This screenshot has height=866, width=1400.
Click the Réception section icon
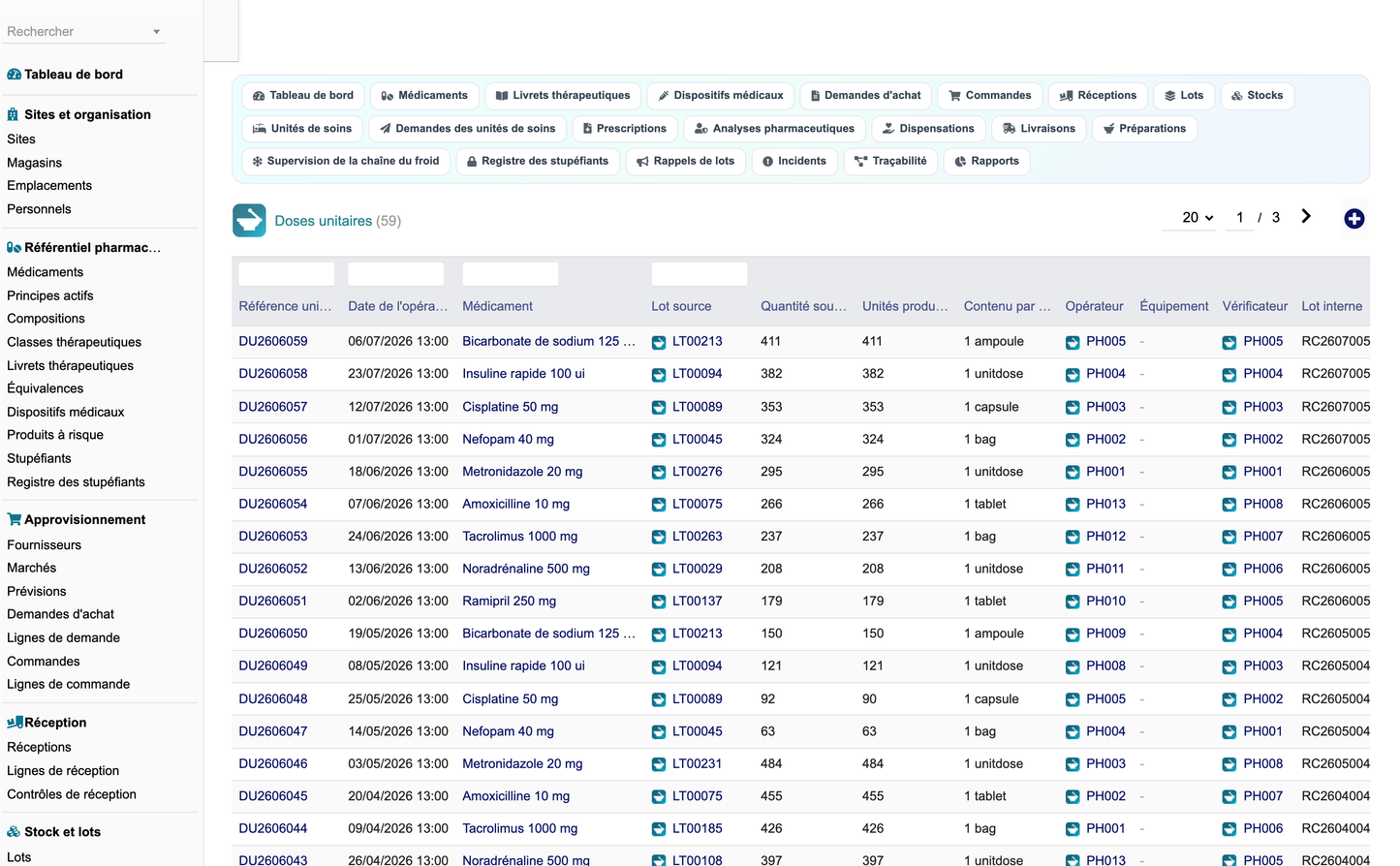coord(15,723)
